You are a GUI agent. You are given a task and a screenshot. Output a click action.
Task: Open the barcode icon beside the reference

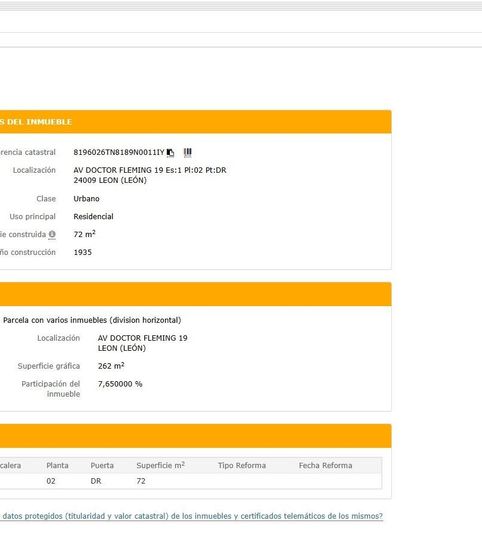pos(187,152)
